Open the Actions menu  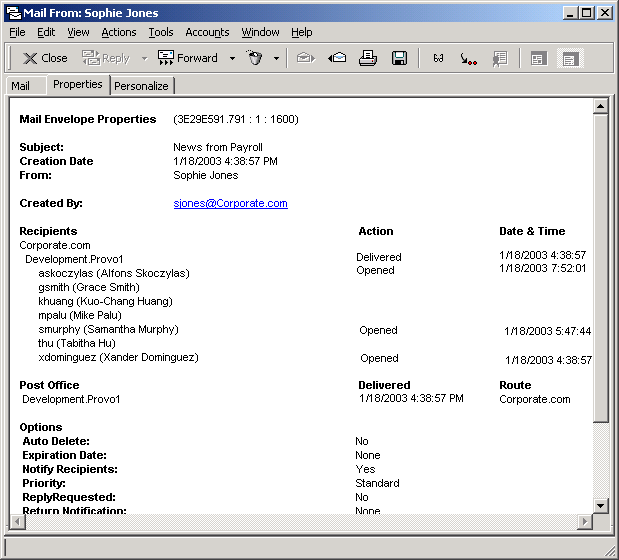coord(119,32)
